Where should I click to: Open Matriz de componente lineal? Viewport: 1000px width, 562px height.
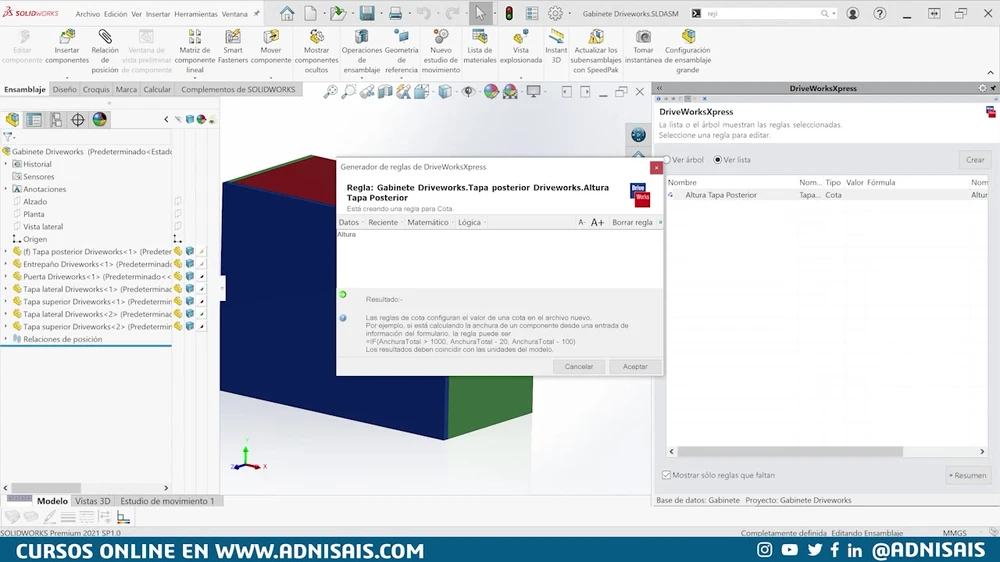pyautogui.click(x=195, y=51)
